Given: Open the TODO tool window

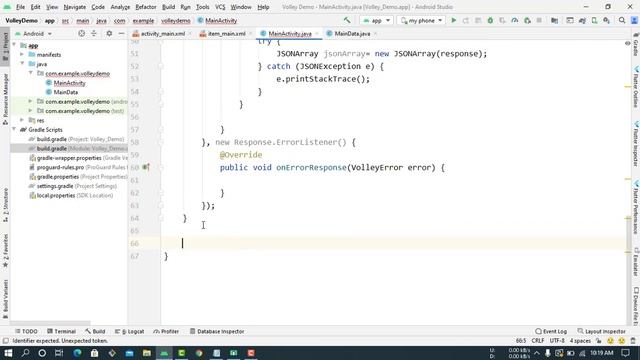Looking at the screenshot, I should (26, 331).
